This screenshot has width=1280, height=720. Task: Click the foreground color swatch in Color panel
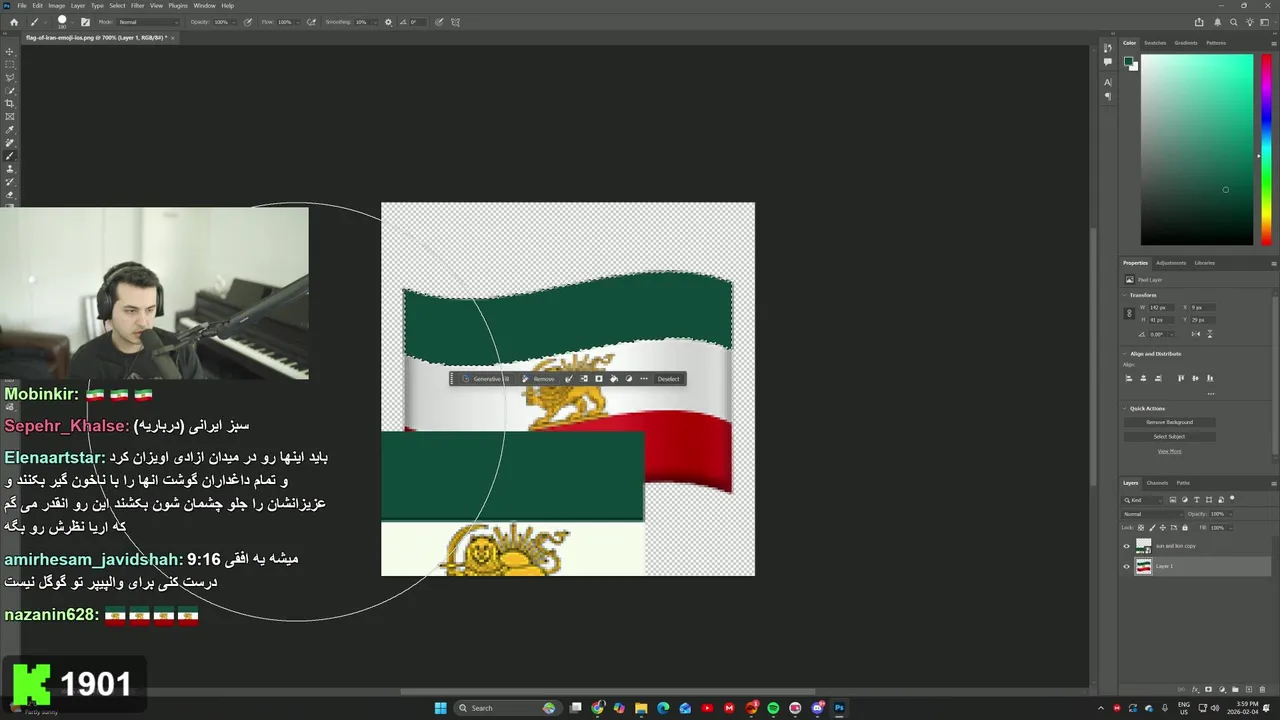pyautogui.click(x=1128, y=62)
